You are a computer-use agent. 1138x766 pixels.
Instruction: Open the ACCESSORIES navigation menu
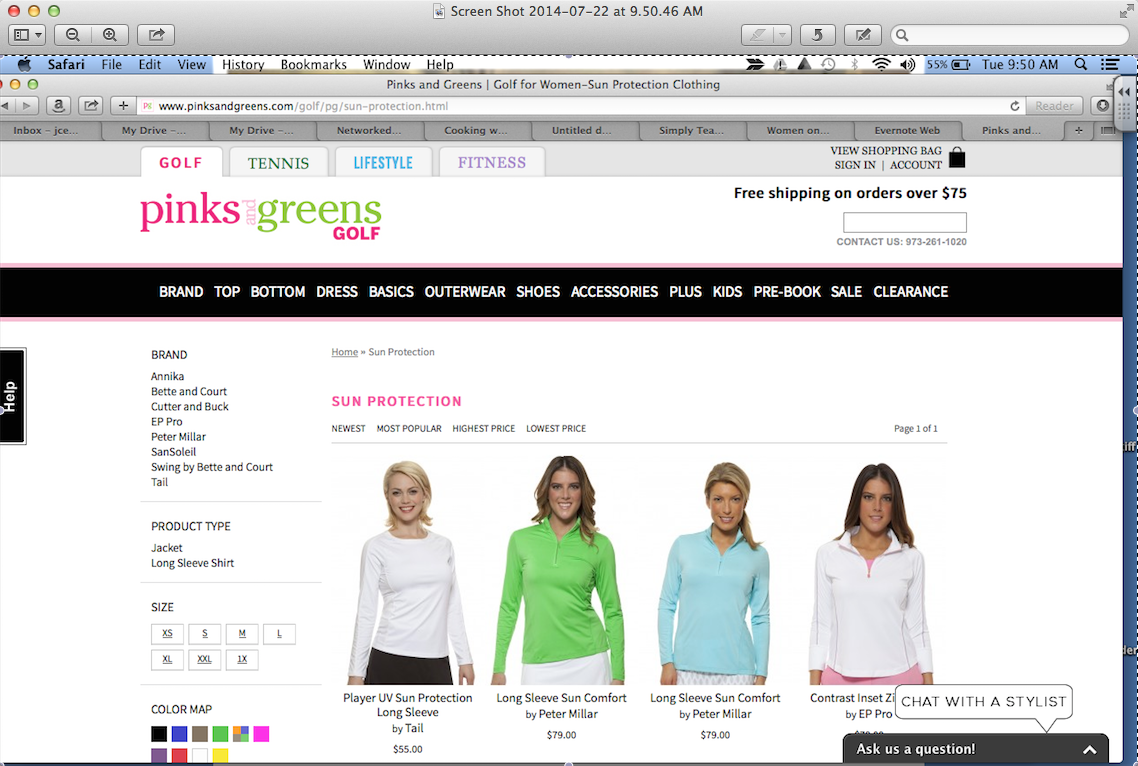[x=614, y=292]
